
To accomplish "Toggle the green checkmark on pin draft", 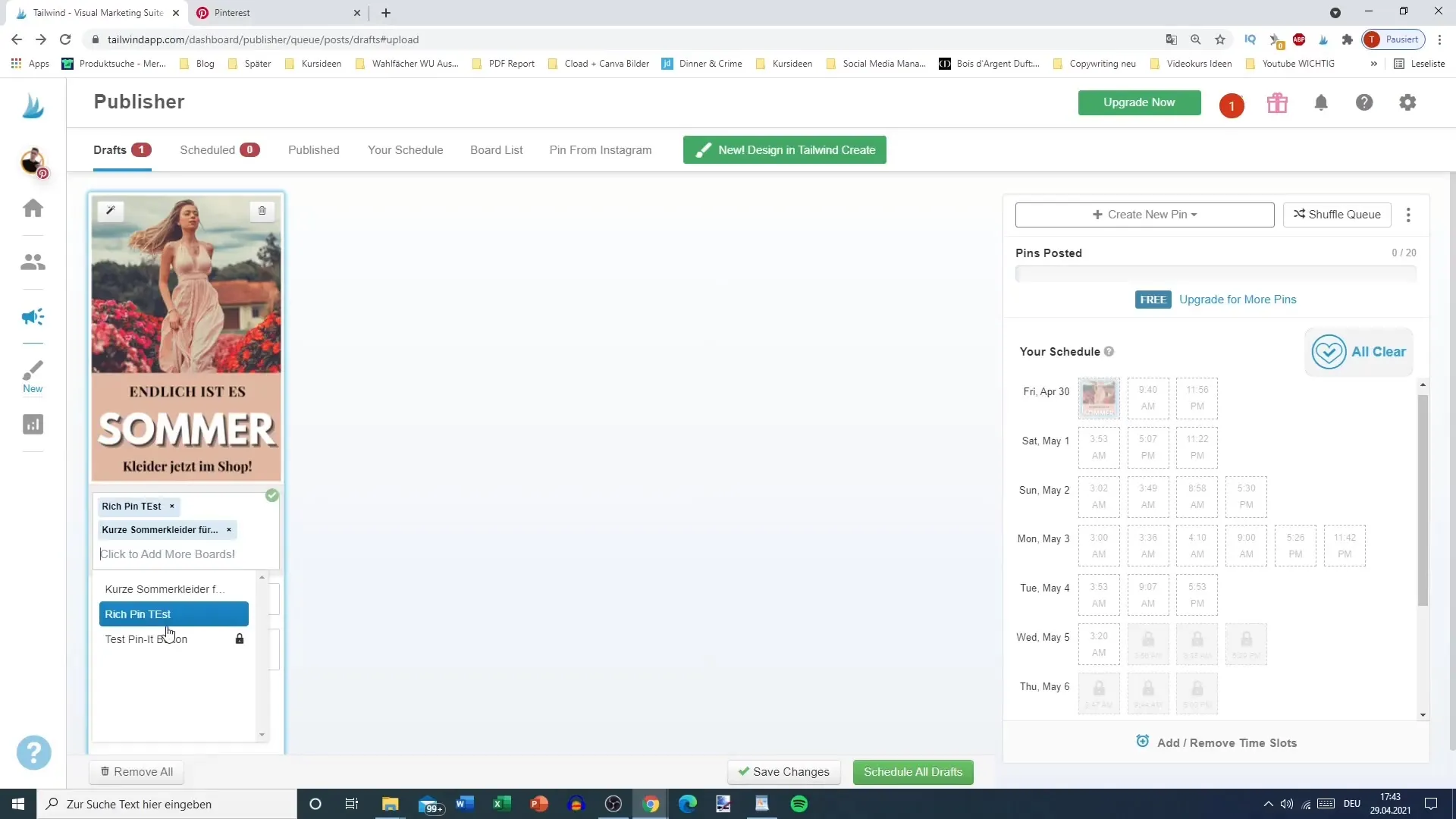I will tap(272, 495).
